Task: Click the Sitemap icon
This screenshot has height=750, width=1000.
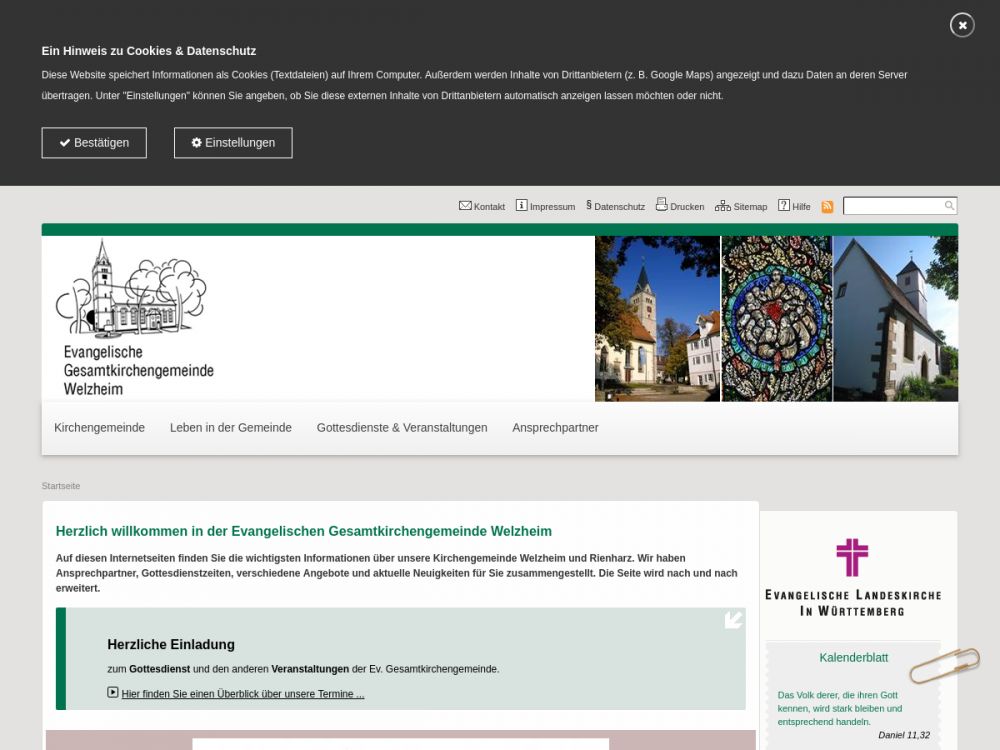Action: (722, 206)
